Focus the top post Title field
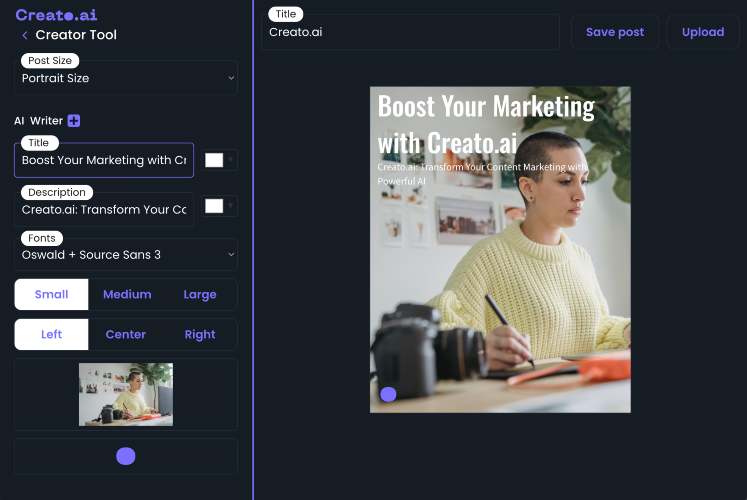747x500 pixels. coord(410,32)
